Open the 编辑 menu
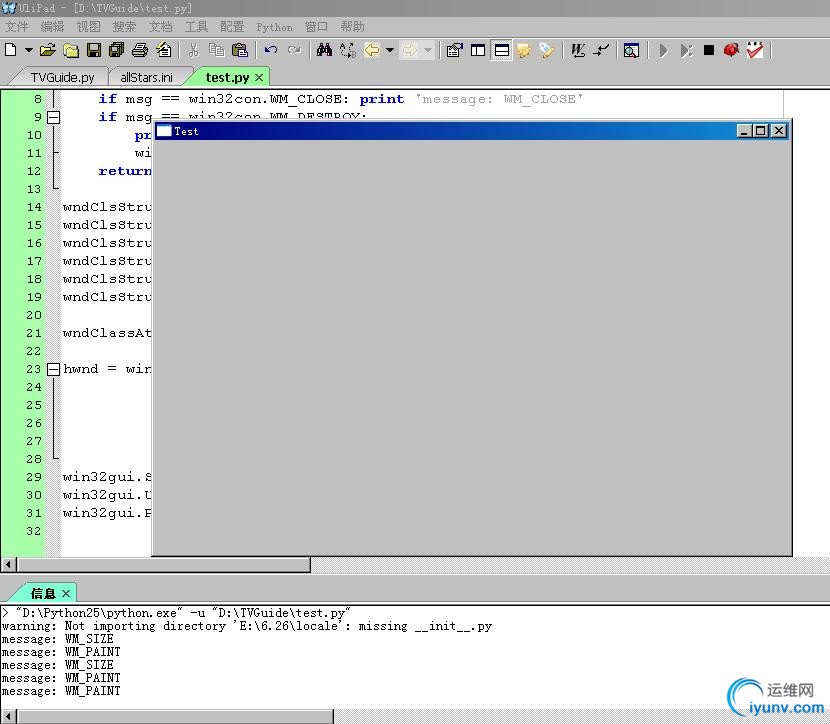This screenshot has width=830, height=724. 52,26
